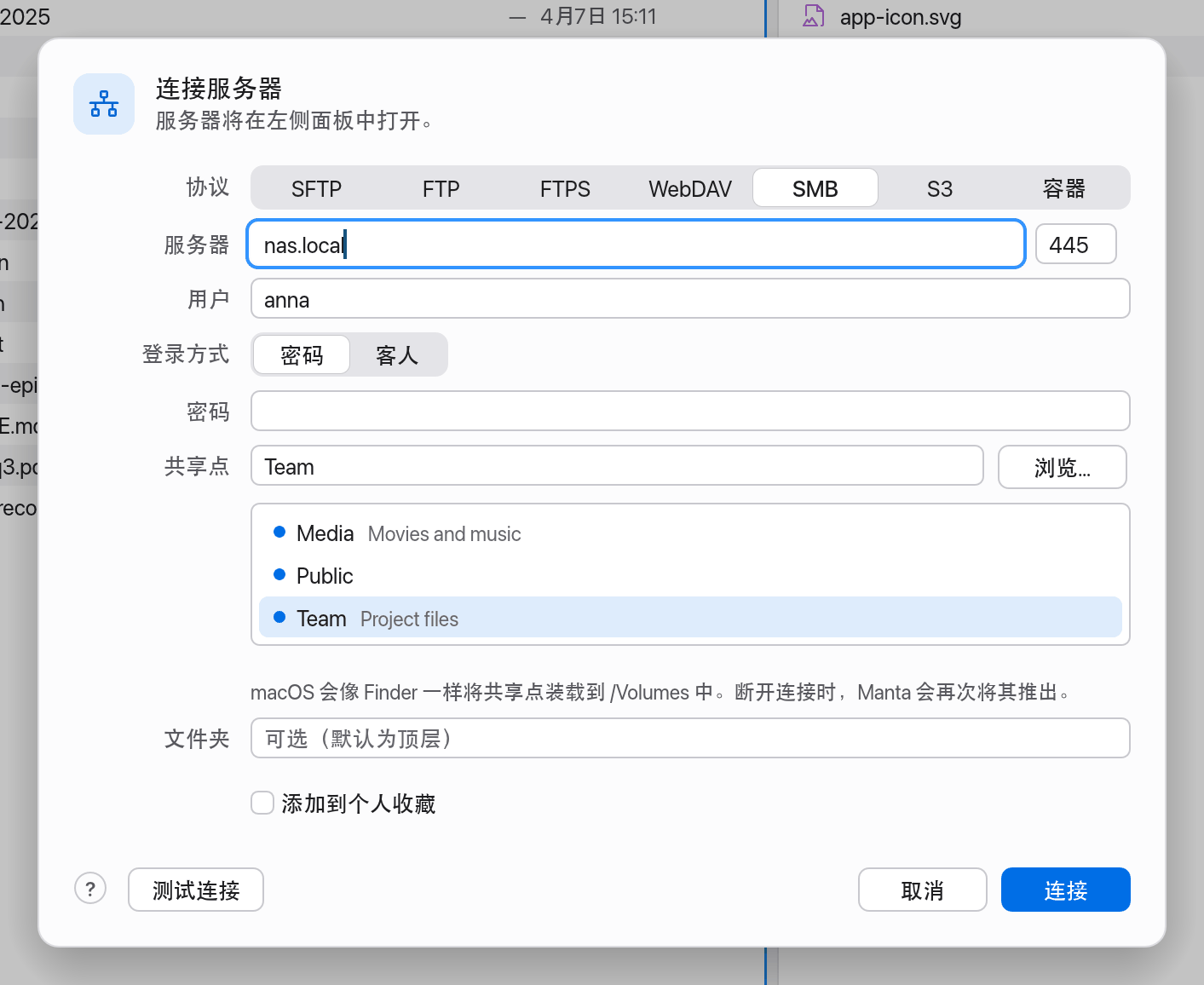1204x985 pixels.
Task: Enable 添加到个人收藏 checkbox
Action: pos(262,803)
